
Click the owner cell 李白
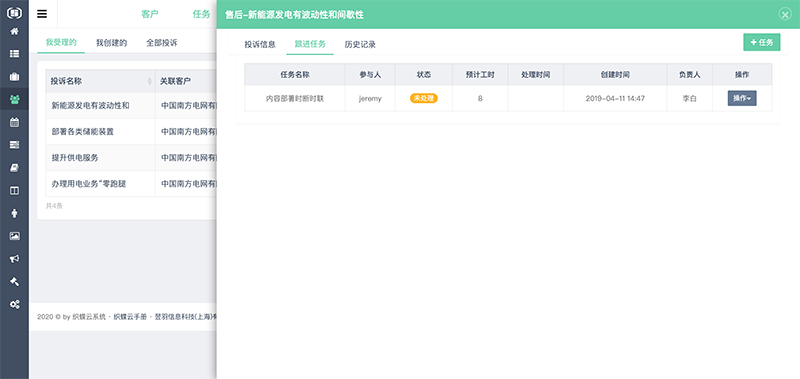tap(689, 98)
